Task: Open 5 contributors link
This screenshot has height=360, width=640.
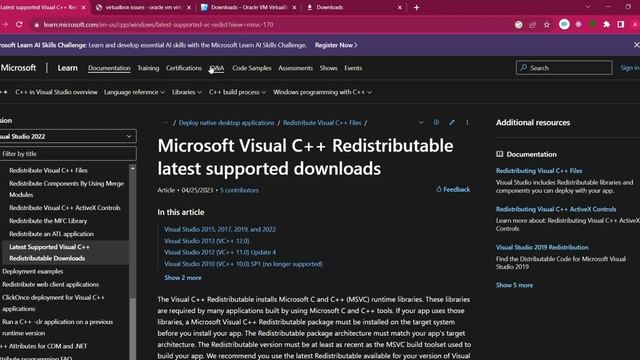Action: pyautogui.click(x=239, y=190)
